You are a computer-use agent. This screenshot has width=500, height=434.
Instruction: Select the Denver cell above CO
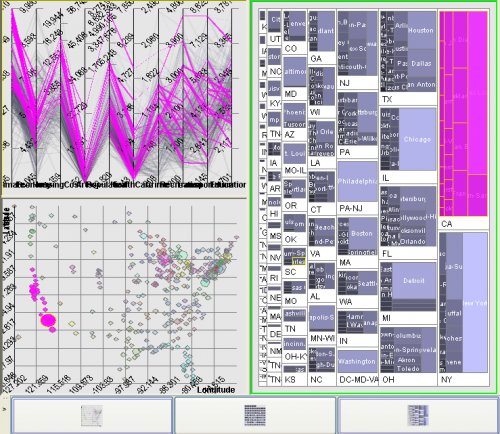click(x=298, y=24)
